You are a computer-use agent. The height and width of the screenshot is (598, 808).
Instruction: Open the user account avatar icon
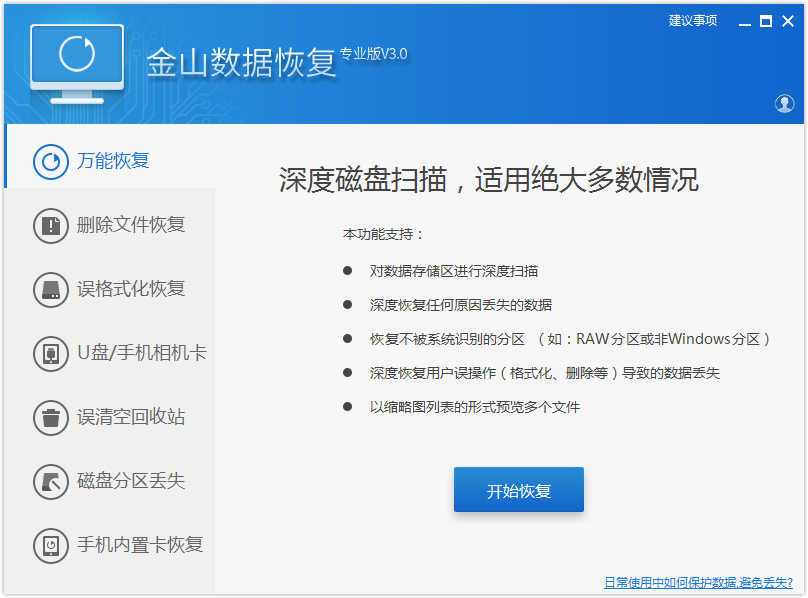click(x=786, y=103)
